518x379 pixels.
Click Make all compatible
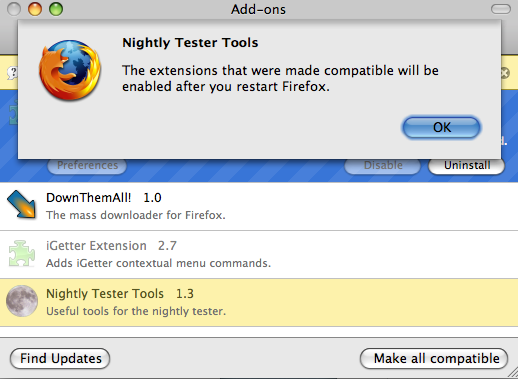pyautogui.click(x=434, y=359)
